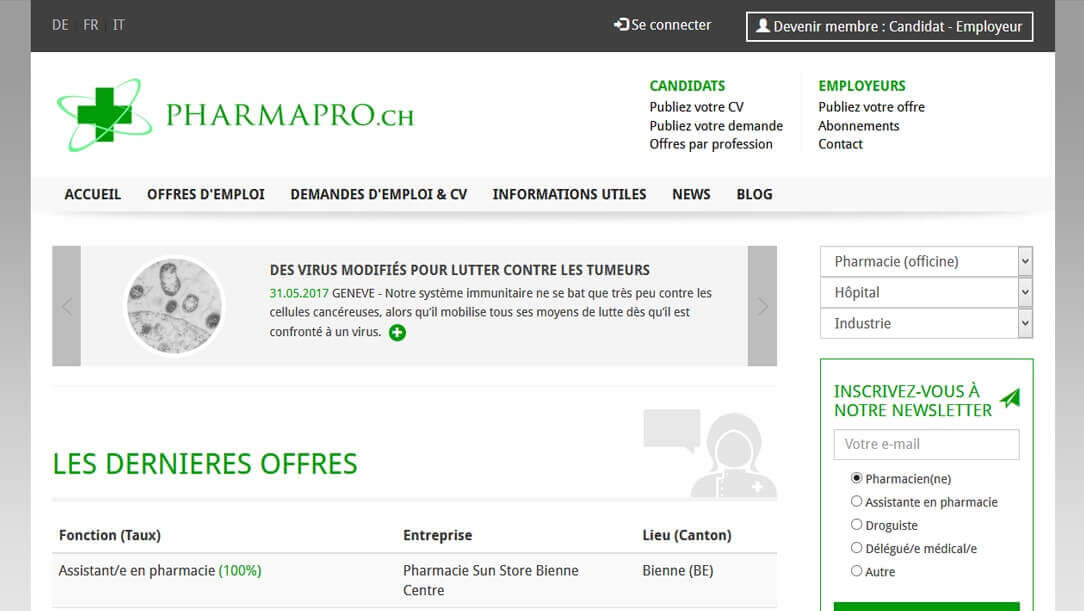1084x611 pixels.
Task: Navigate to the Blog menu item
Action: (x=754, y=195)
